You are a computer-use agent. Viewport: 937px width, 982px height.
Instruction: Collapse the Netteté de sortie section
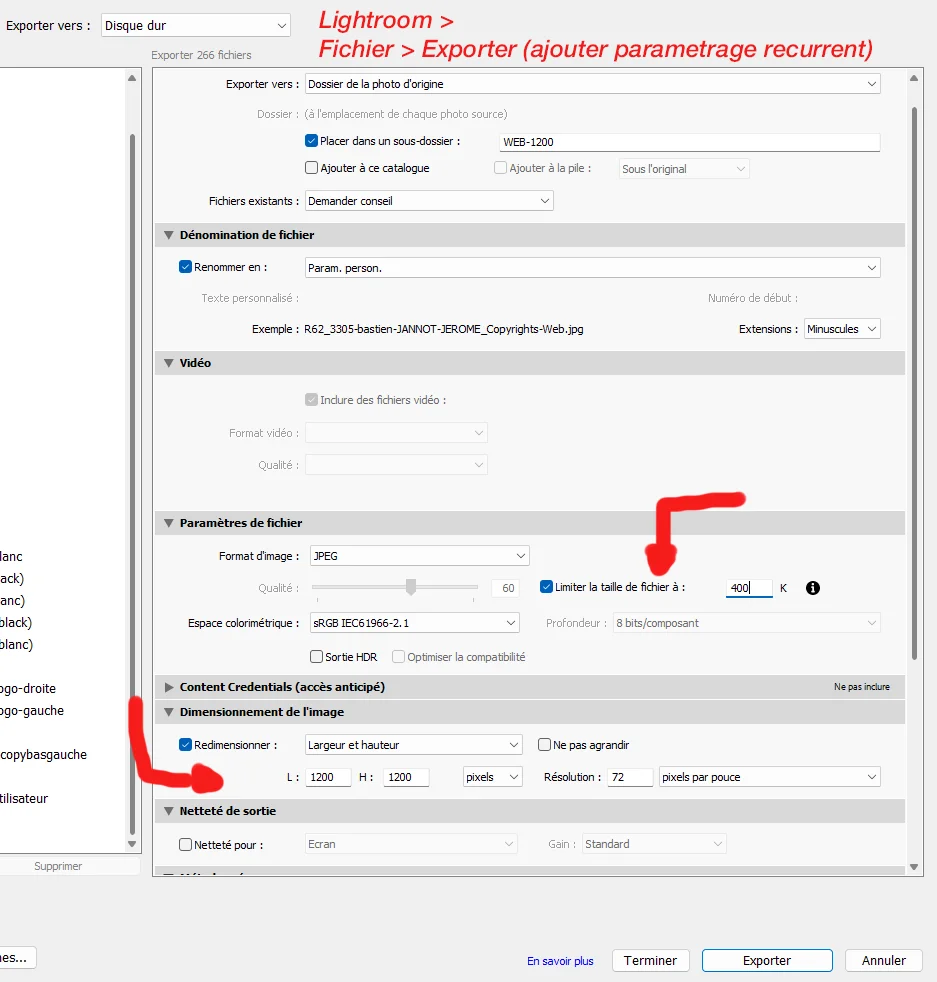(168, 811)
